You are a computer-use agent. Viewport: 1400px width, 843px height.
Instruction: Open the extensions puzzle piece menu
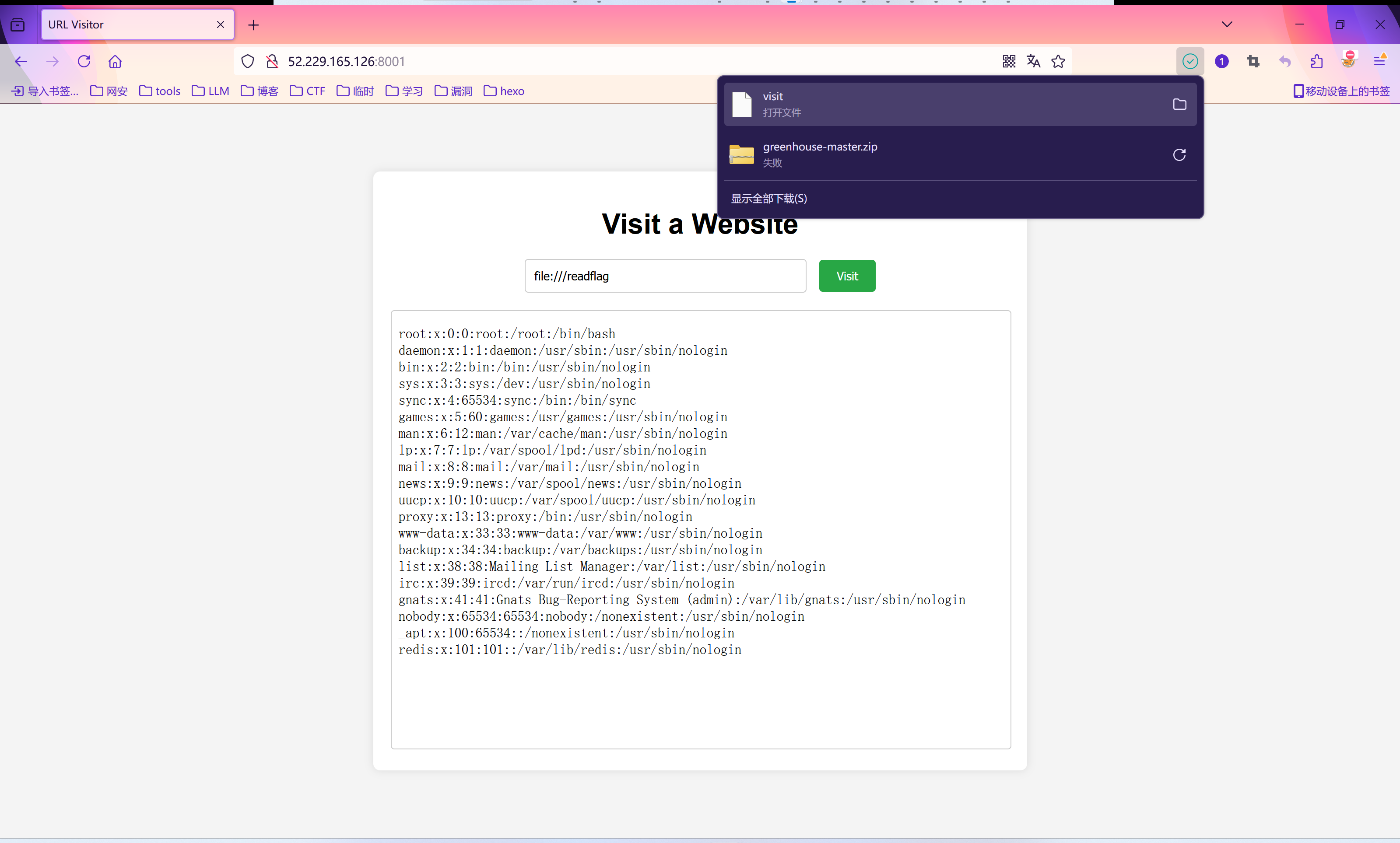1316,61
